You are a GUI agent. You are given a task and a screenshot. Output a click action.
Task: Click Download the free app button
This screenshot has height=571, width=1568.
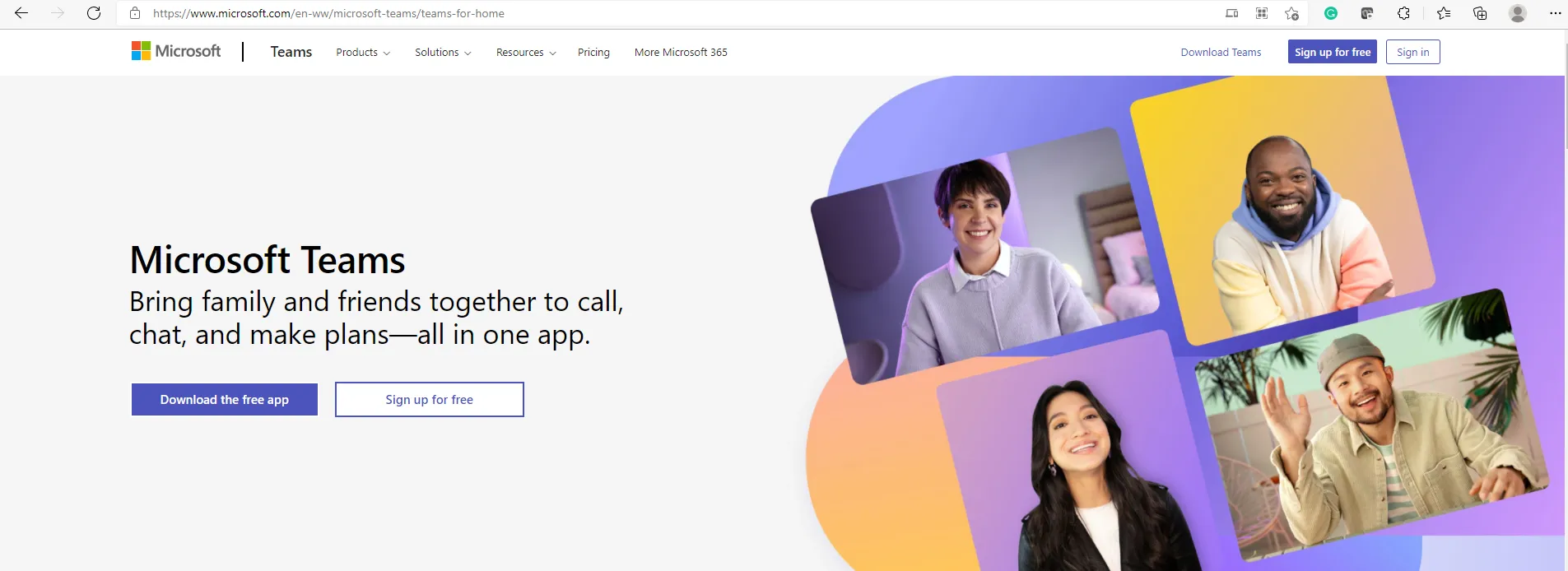click(225, 400)
